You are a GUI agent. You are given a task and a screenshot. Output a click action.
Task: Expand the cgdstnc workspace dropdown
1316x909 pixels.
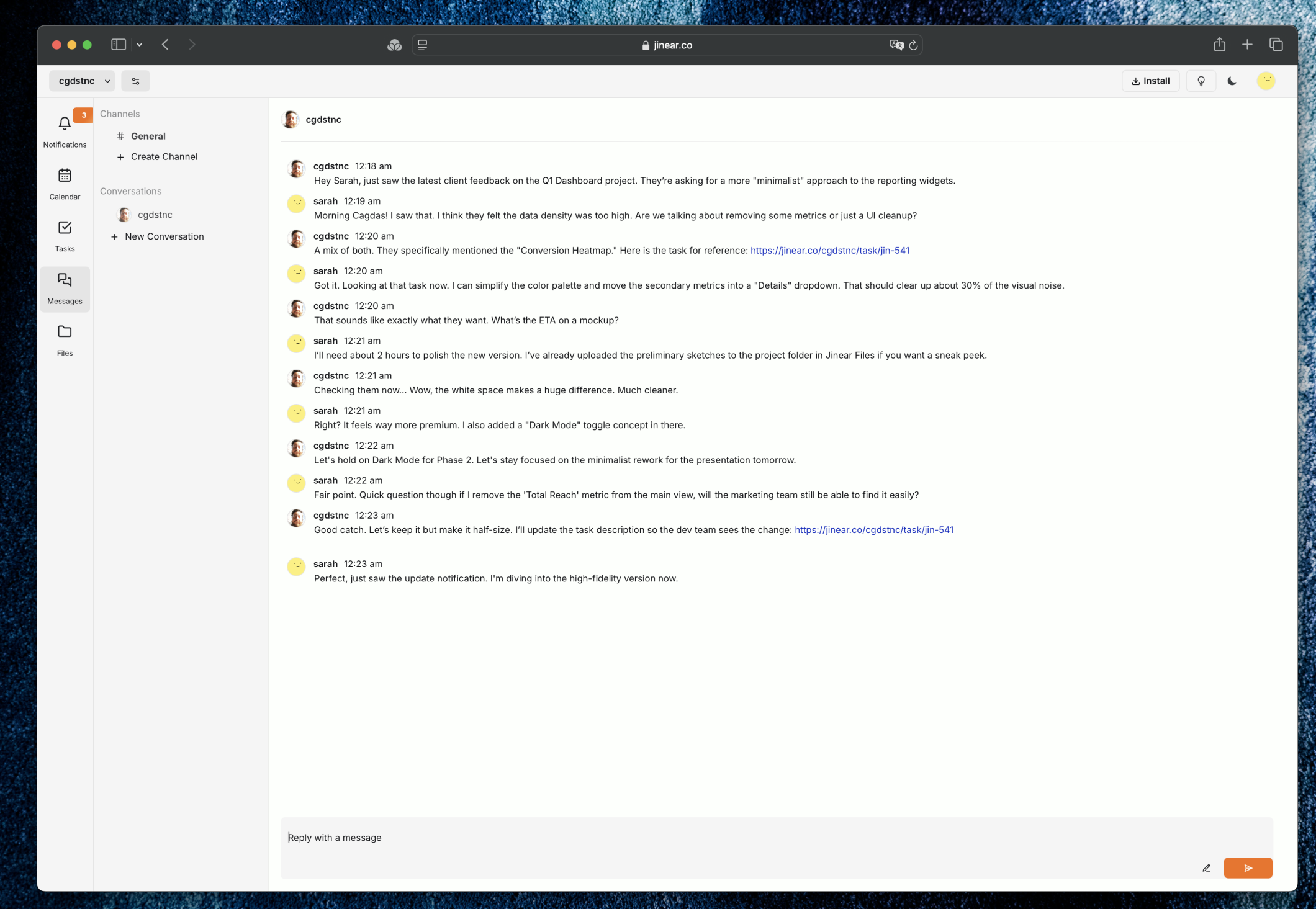[83, 81]
